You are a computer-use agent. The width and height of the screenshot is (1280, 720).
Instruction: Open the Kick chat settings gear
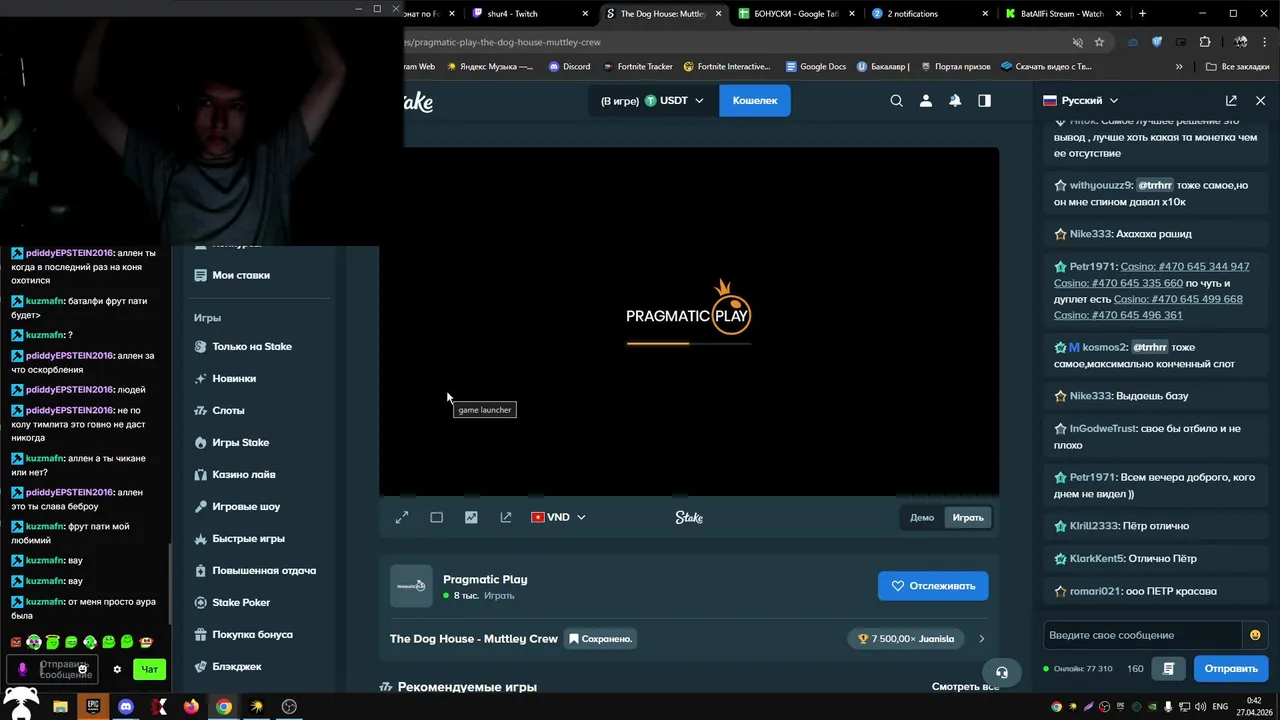tap(117, 669)
